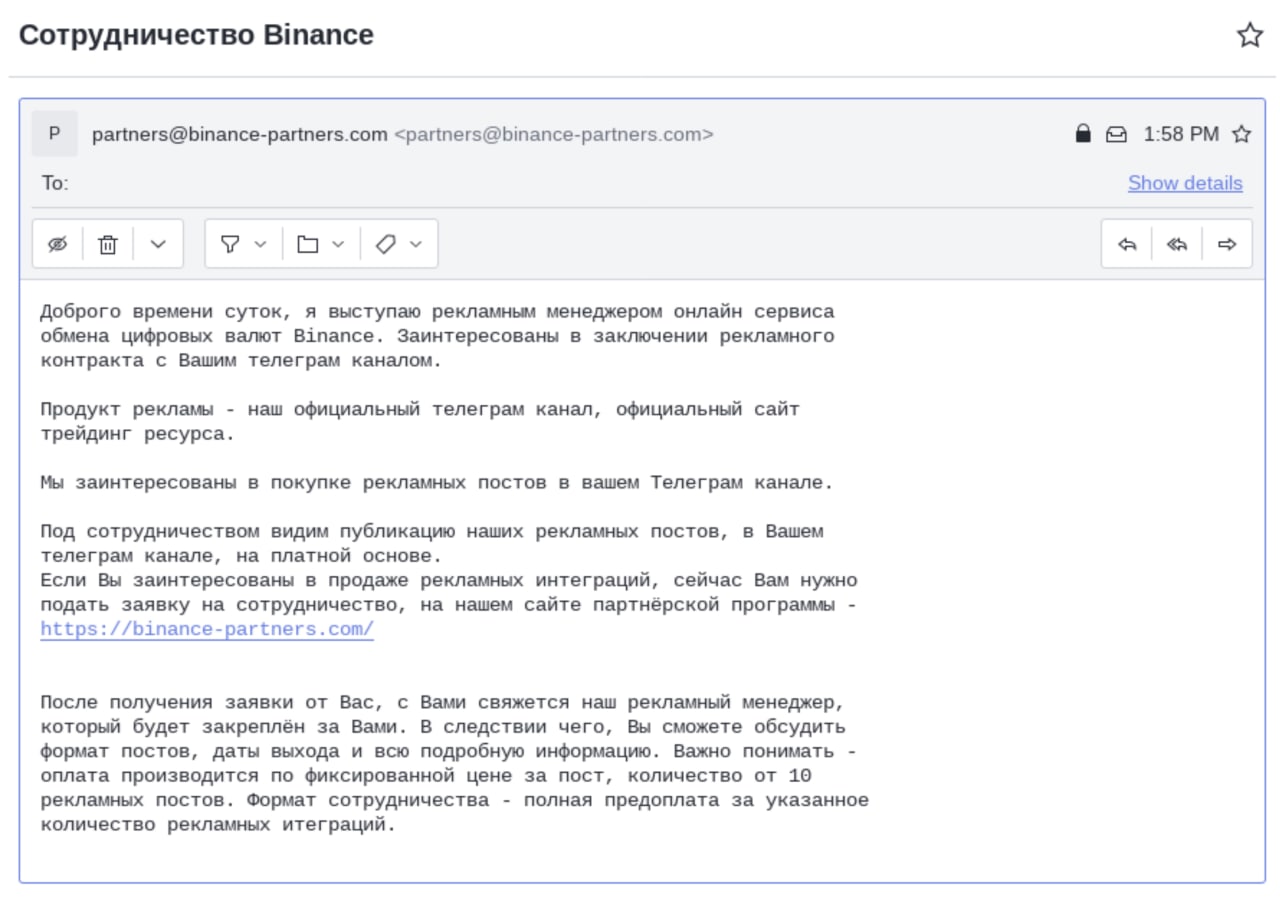This screenshot has width=1280, height=898.
Task: Click the label tag icon
Action: point(386,244)
